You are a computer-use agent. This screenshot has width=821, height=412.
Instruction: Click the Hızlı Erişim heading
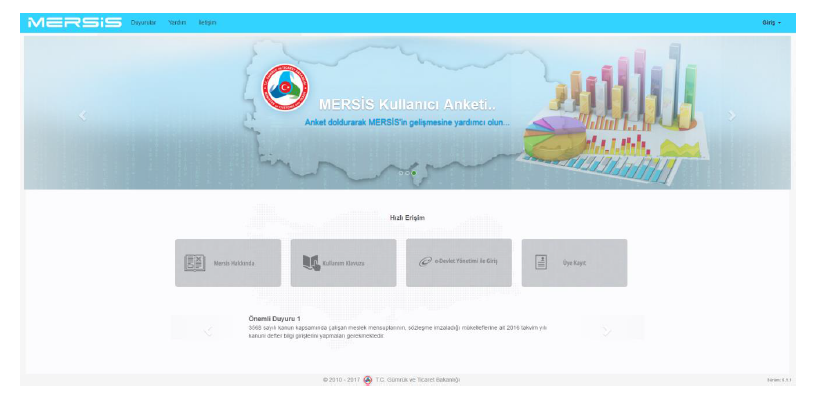(407, 218)
